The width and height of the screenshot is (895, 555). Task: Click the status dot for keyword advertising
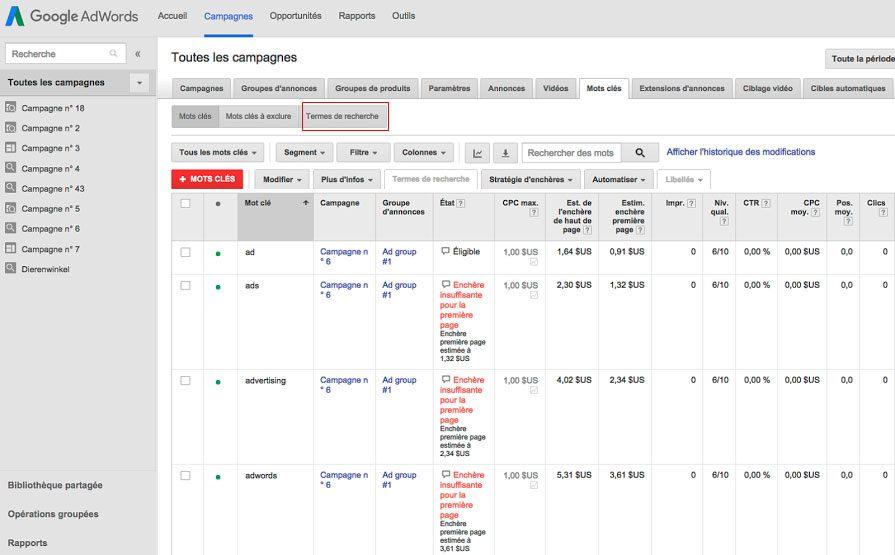pos(218,382)
